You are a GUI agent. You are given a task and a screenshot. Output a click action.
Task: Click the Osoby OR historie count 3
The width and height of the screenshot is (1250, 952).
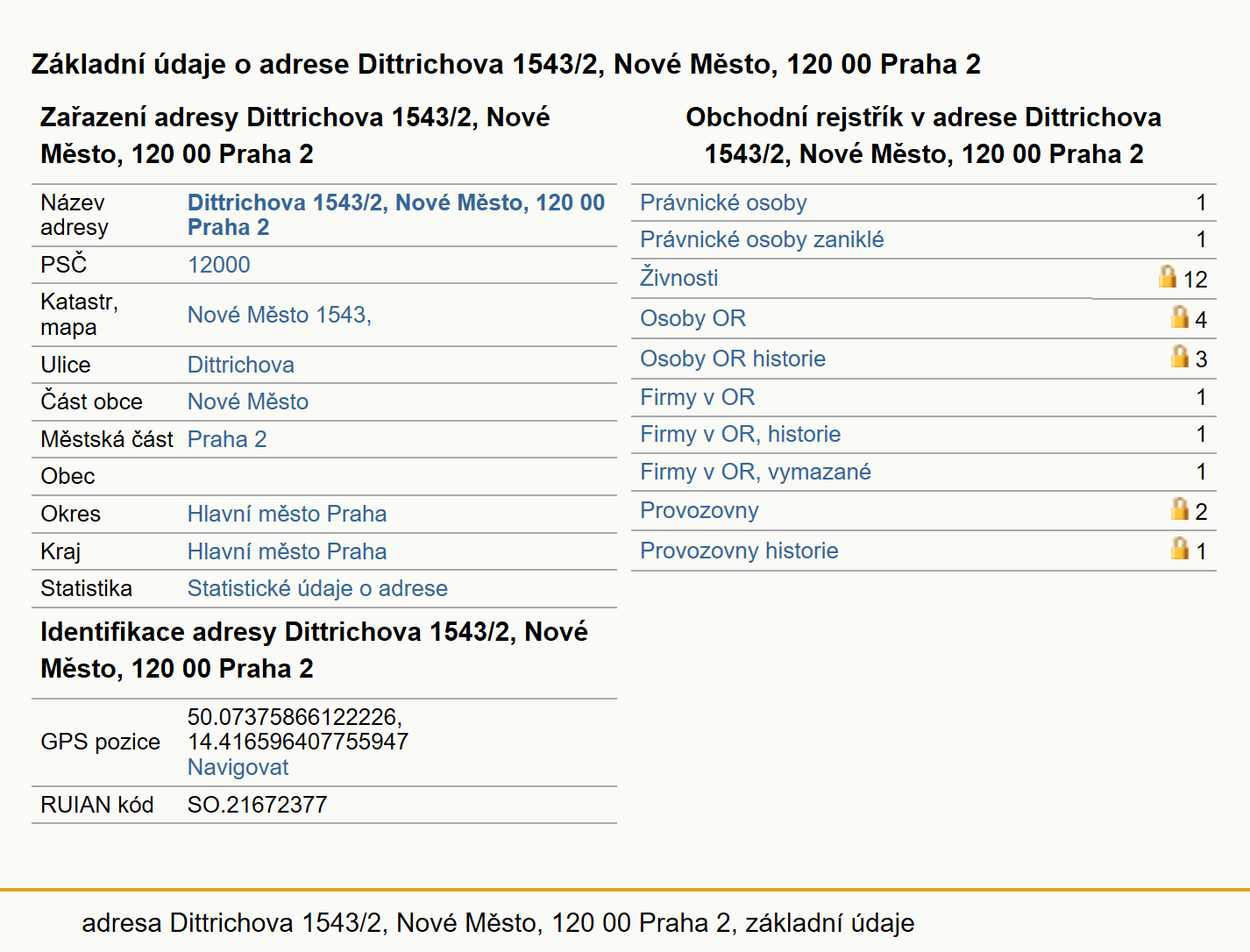click(x=1201, y=359)
